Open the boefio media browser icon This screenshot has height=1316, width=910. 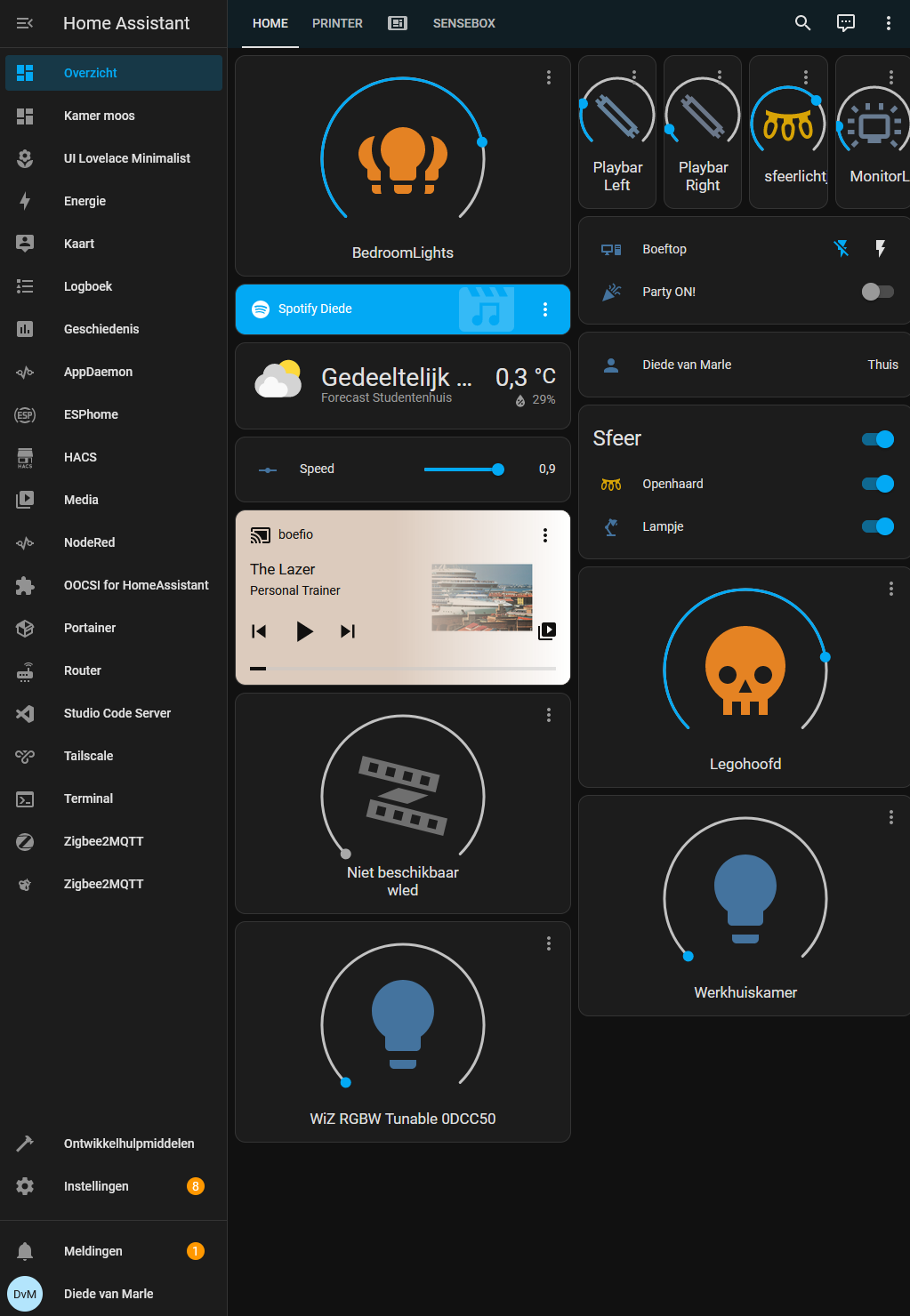547,630
